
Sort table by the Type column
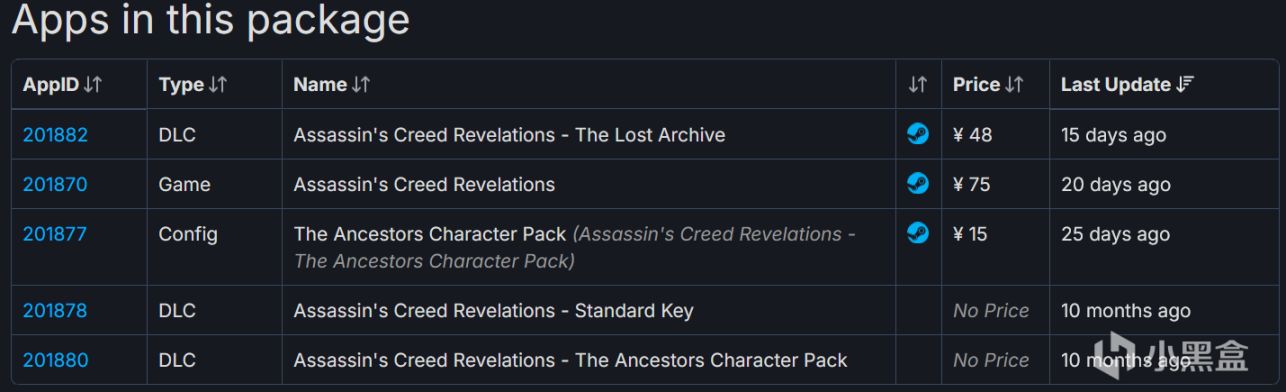tap(193, 85)
